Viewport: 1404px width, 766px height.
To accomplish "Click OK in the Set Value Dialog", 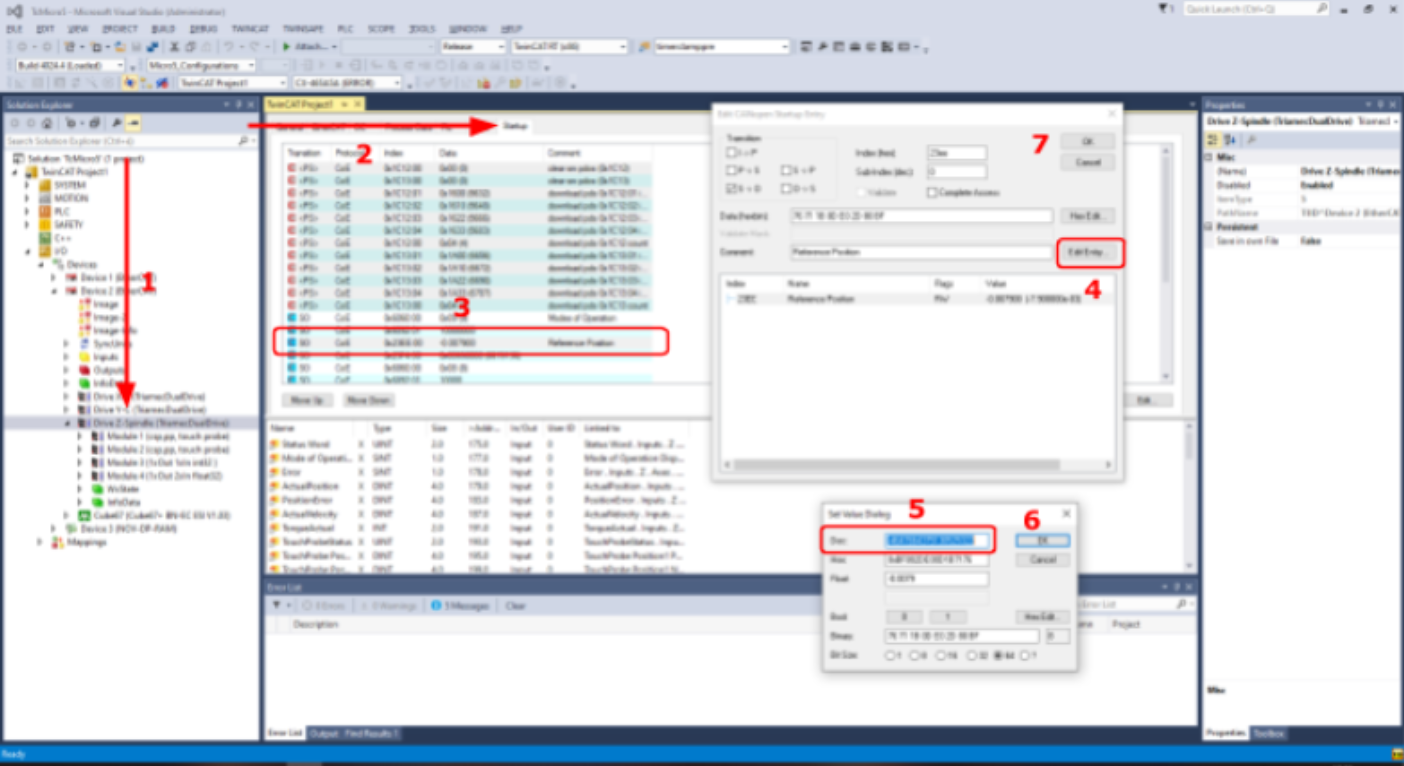I will coord(1042,540).
